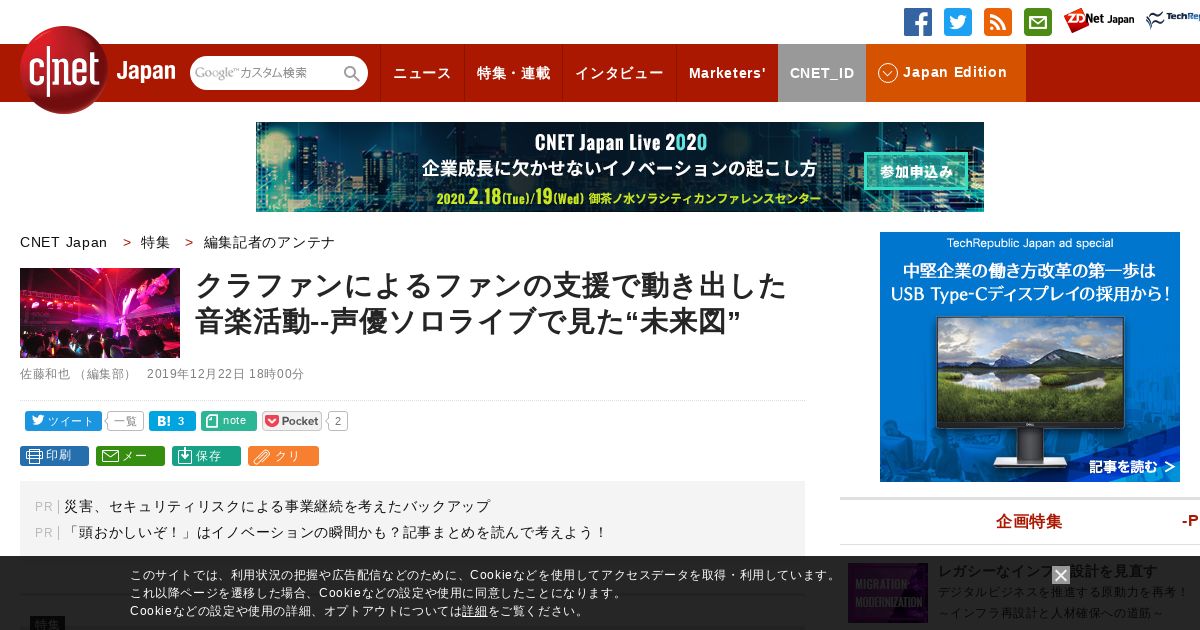The height and width of the screenshot is (630, 1200).
Task: Go to 特集 breadcrumb
Action: (155, 242)
